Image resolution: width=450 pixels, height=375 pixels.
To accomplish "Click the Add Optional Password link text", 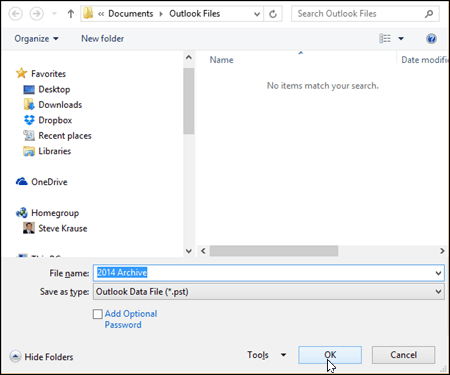I will (131, 319).
